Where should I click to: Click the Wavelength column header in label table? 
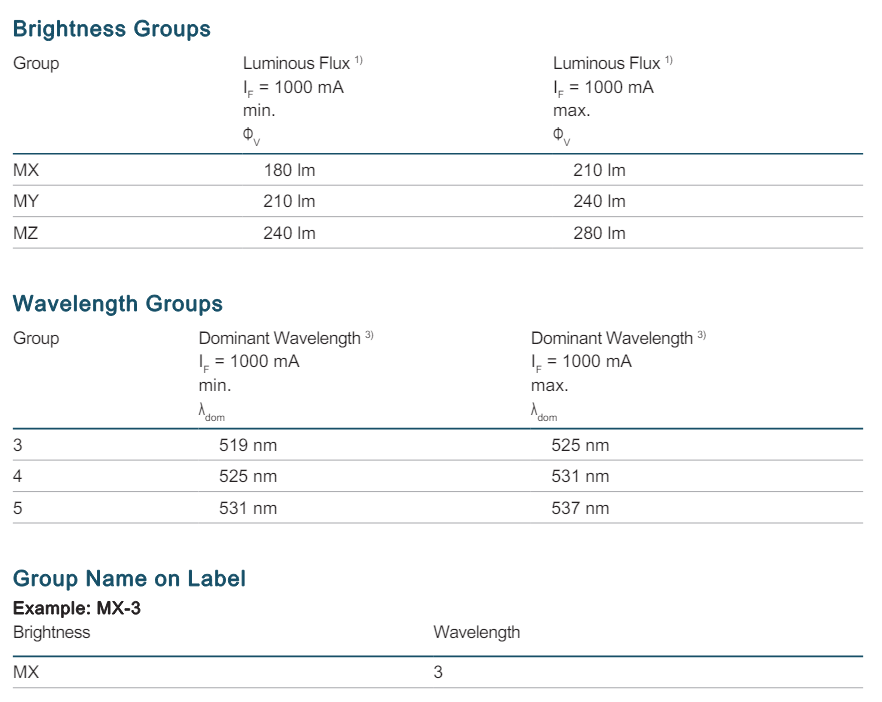tap(476, 633)
